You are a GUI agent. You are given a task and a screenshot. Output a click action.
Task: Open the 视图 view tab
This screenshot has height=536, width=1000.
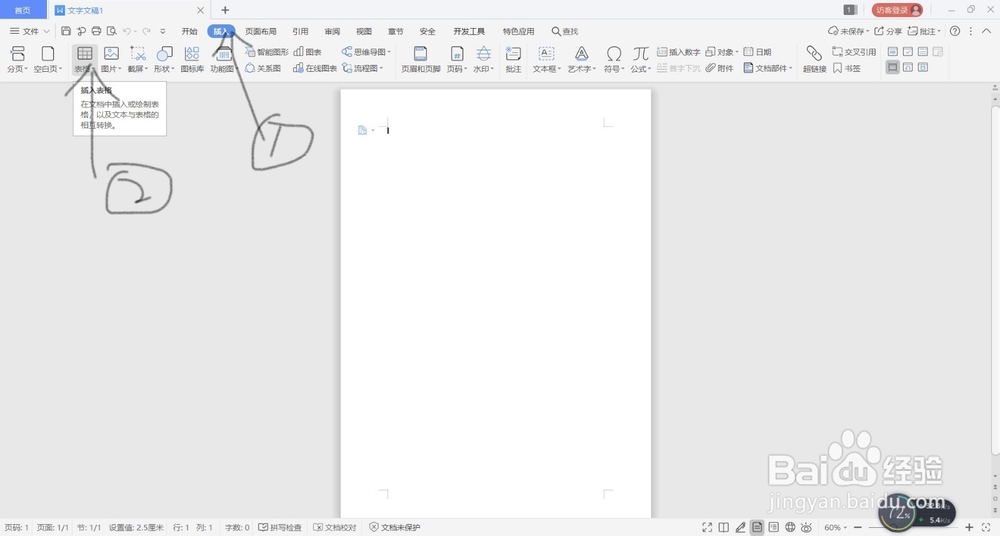[x=364, y=31]
